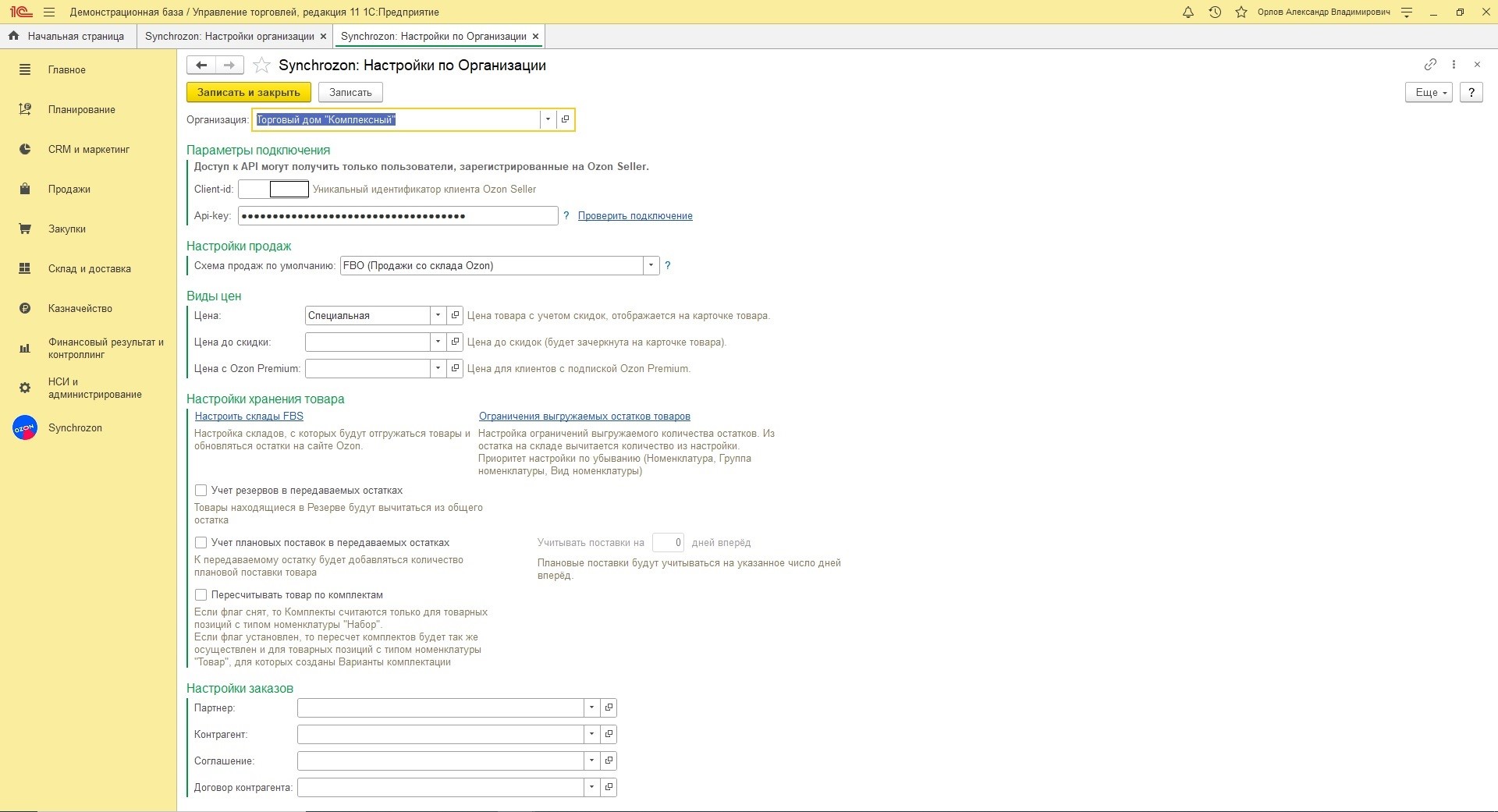Expand the default sales scheme dropdown
The image size is (1498, 812).
pos(651,266)
